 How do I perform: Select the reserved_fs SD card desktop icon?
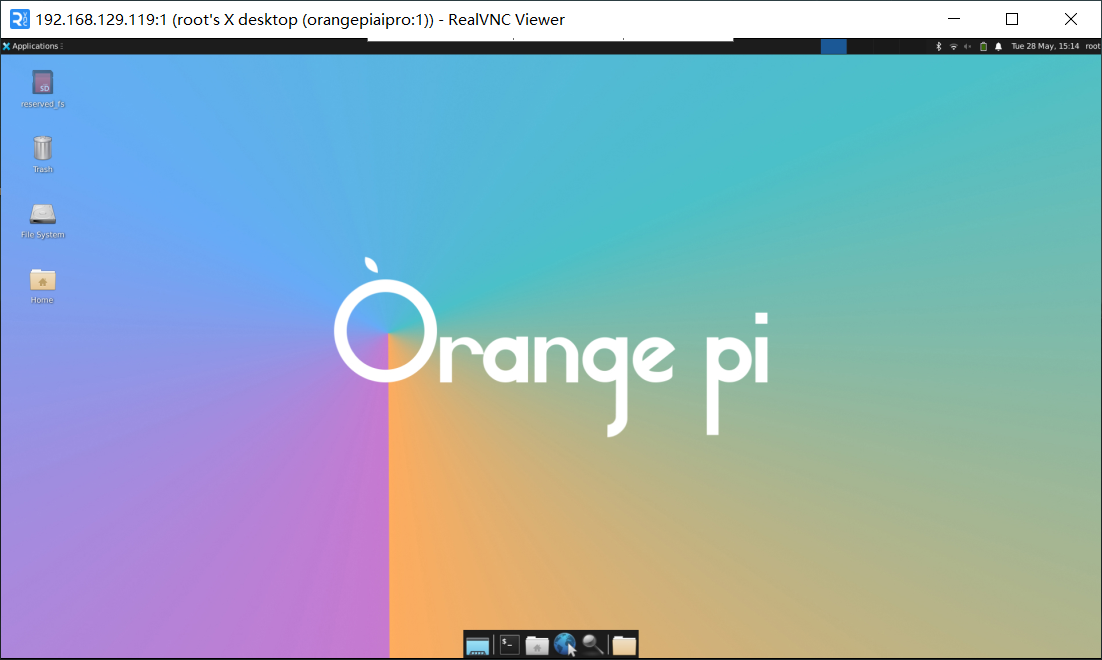(x=42, y=89)
